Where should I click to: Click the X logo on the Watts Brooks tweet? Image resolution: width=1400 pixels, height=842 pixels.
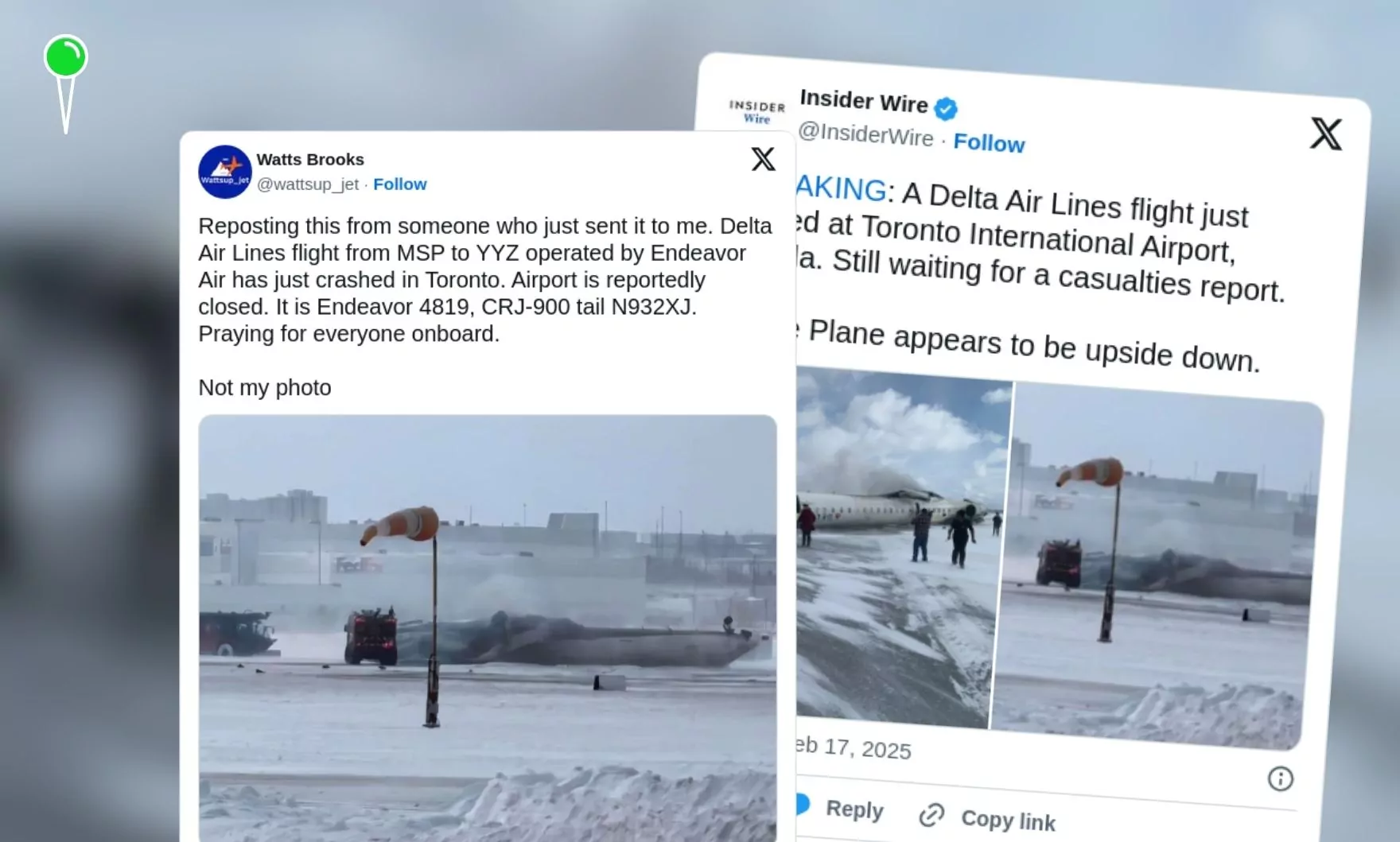pos(763,159)
